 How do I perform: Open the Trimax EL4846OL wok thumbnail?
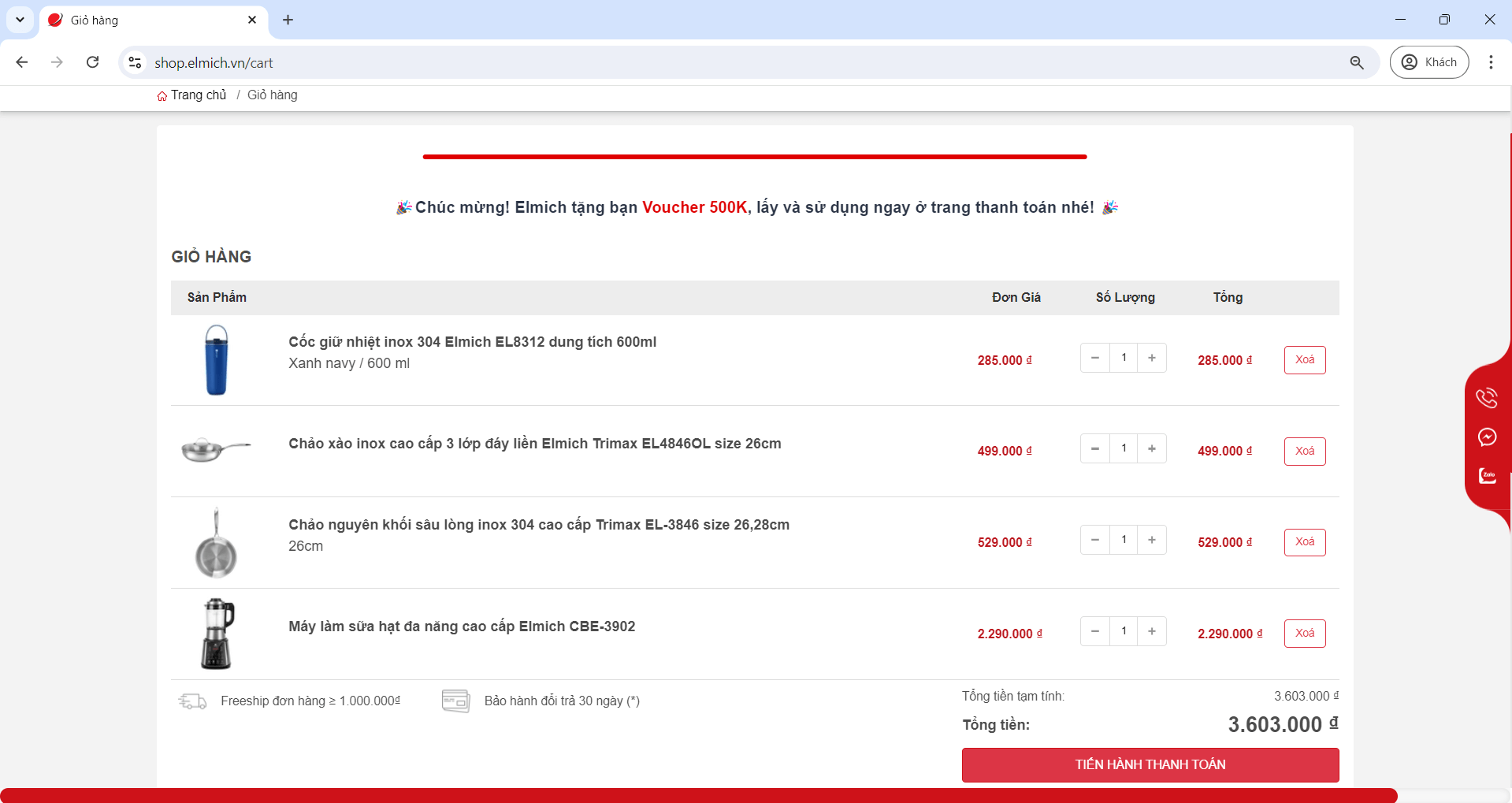(216, 450)
